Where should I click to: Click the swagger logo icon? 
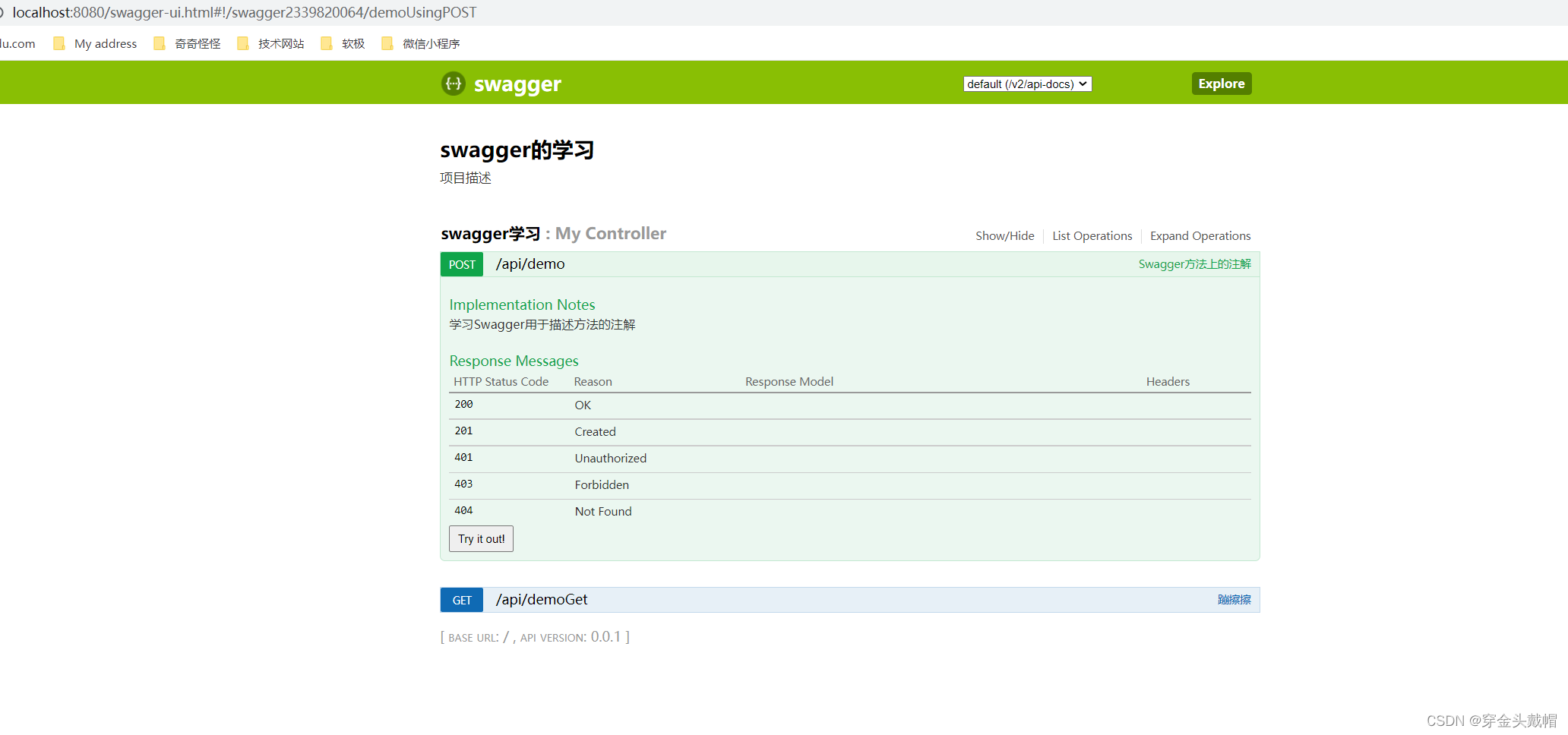click(x=454, y=84)
